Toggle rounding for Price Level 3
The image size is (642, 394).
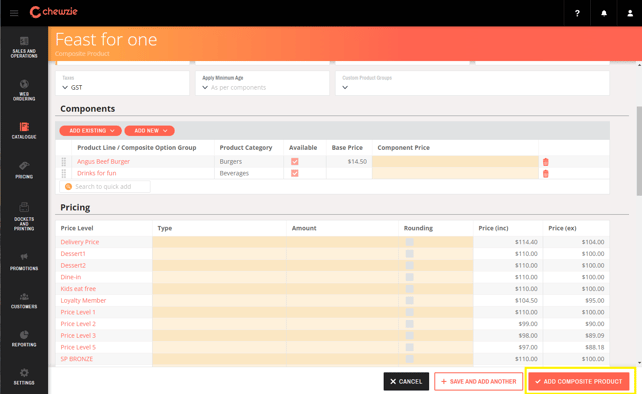(409, 335)
